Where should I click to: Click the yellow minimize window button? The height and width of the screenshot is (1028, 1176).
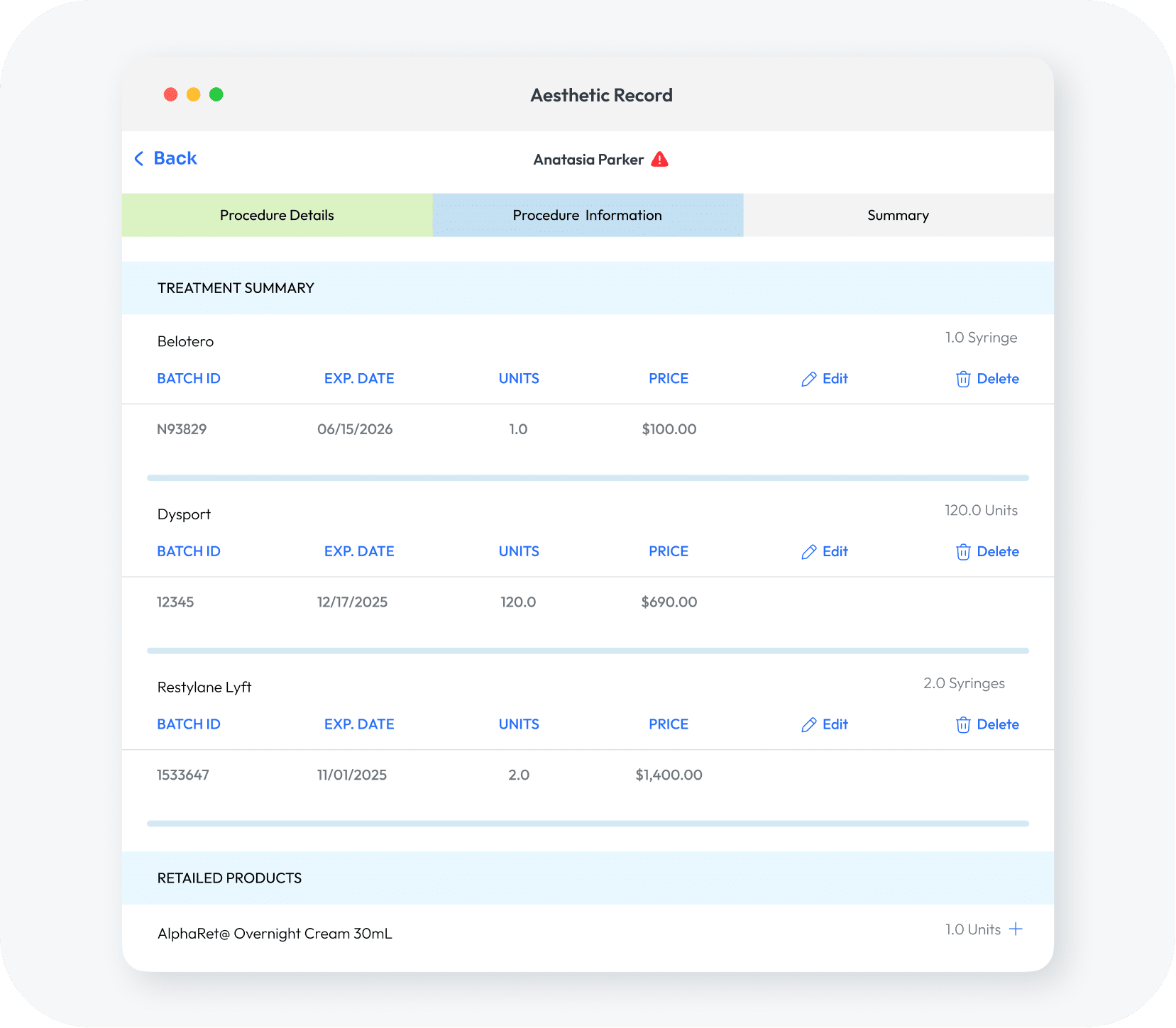(194, 94)
